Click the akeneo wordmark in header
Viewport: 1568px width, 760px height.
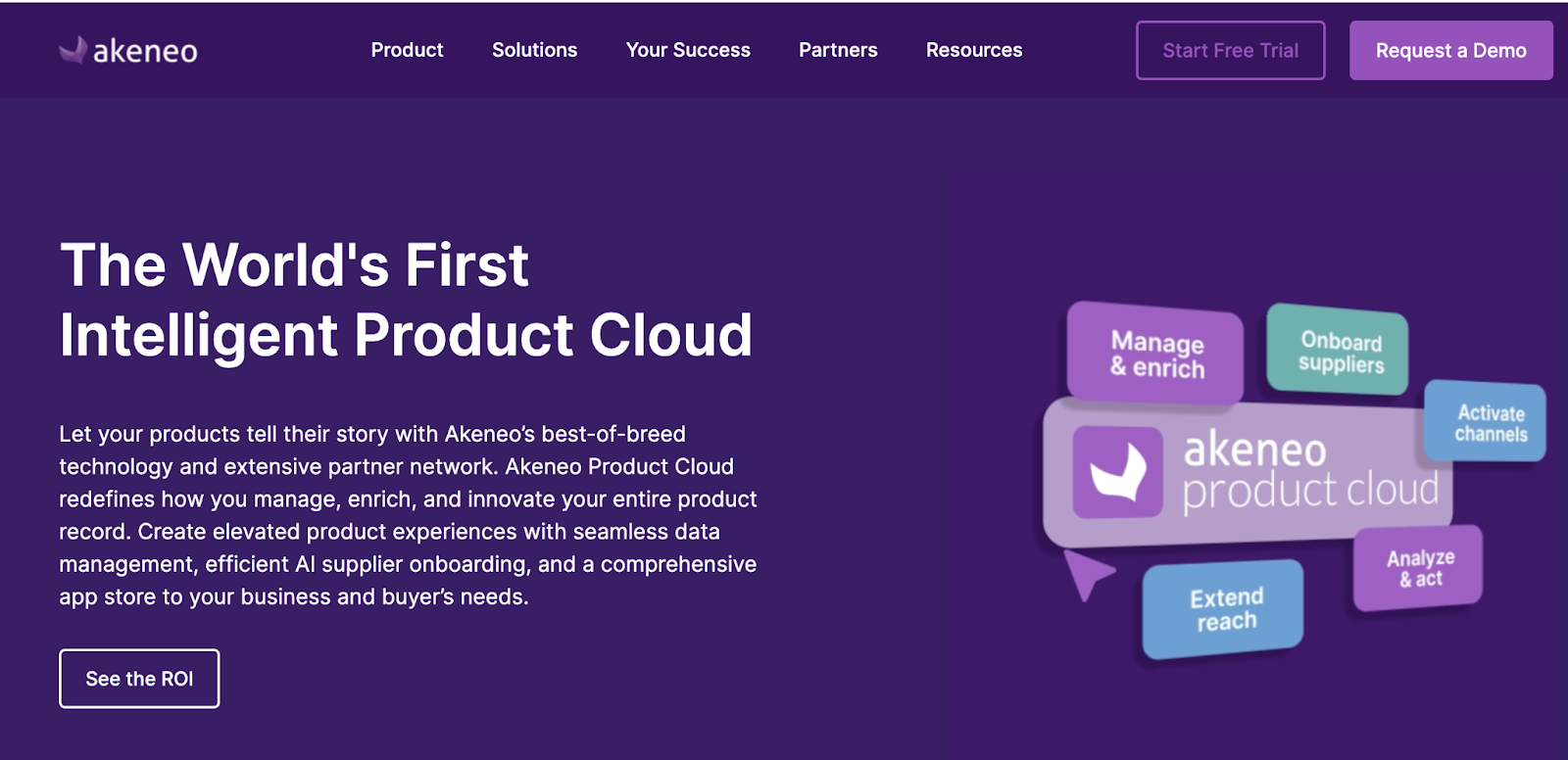pos(145,51)
